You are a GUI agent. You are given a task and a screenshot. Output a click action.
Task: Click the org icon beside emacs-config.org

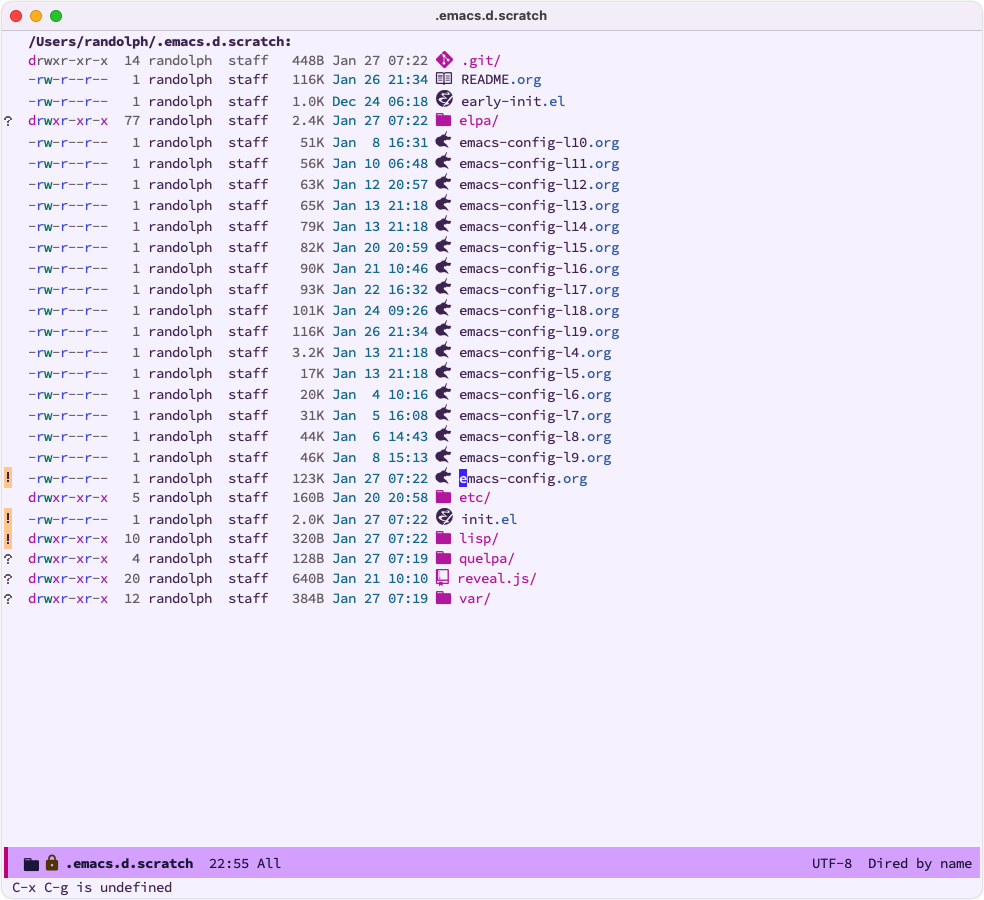point(444,477)
